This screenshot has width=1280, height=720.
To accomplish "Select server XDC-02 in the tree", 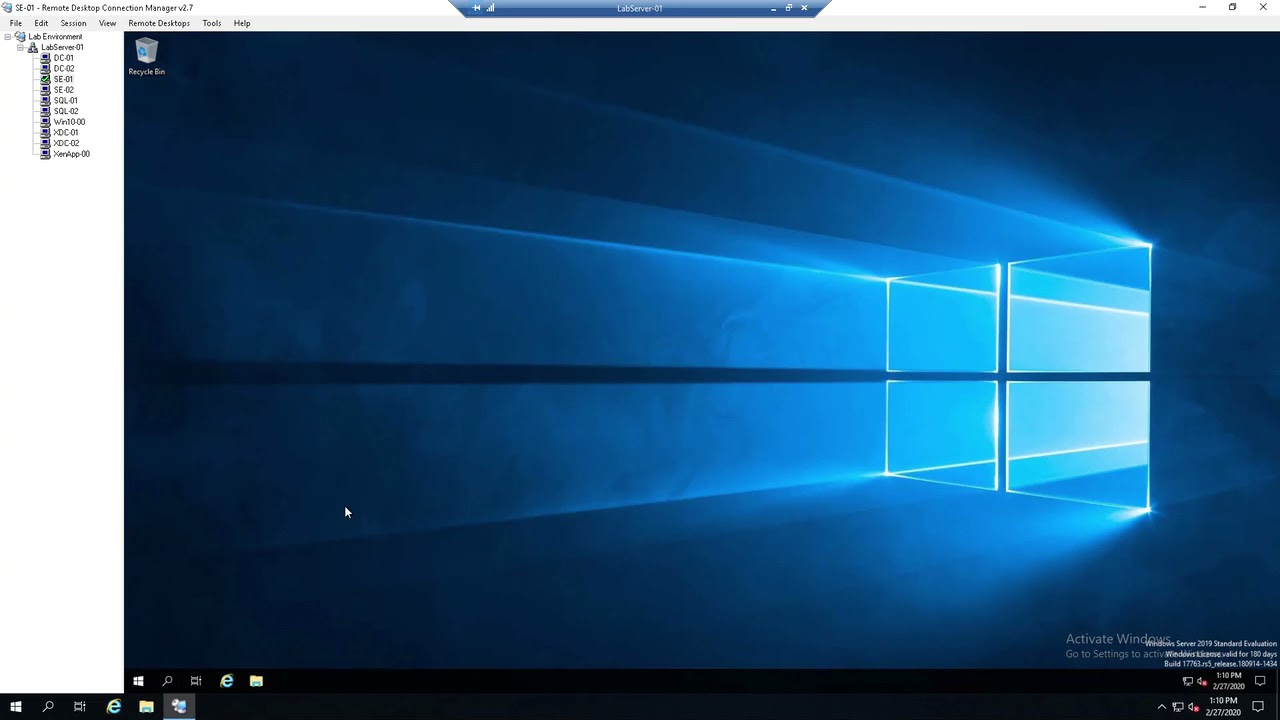I will (66, 143).
